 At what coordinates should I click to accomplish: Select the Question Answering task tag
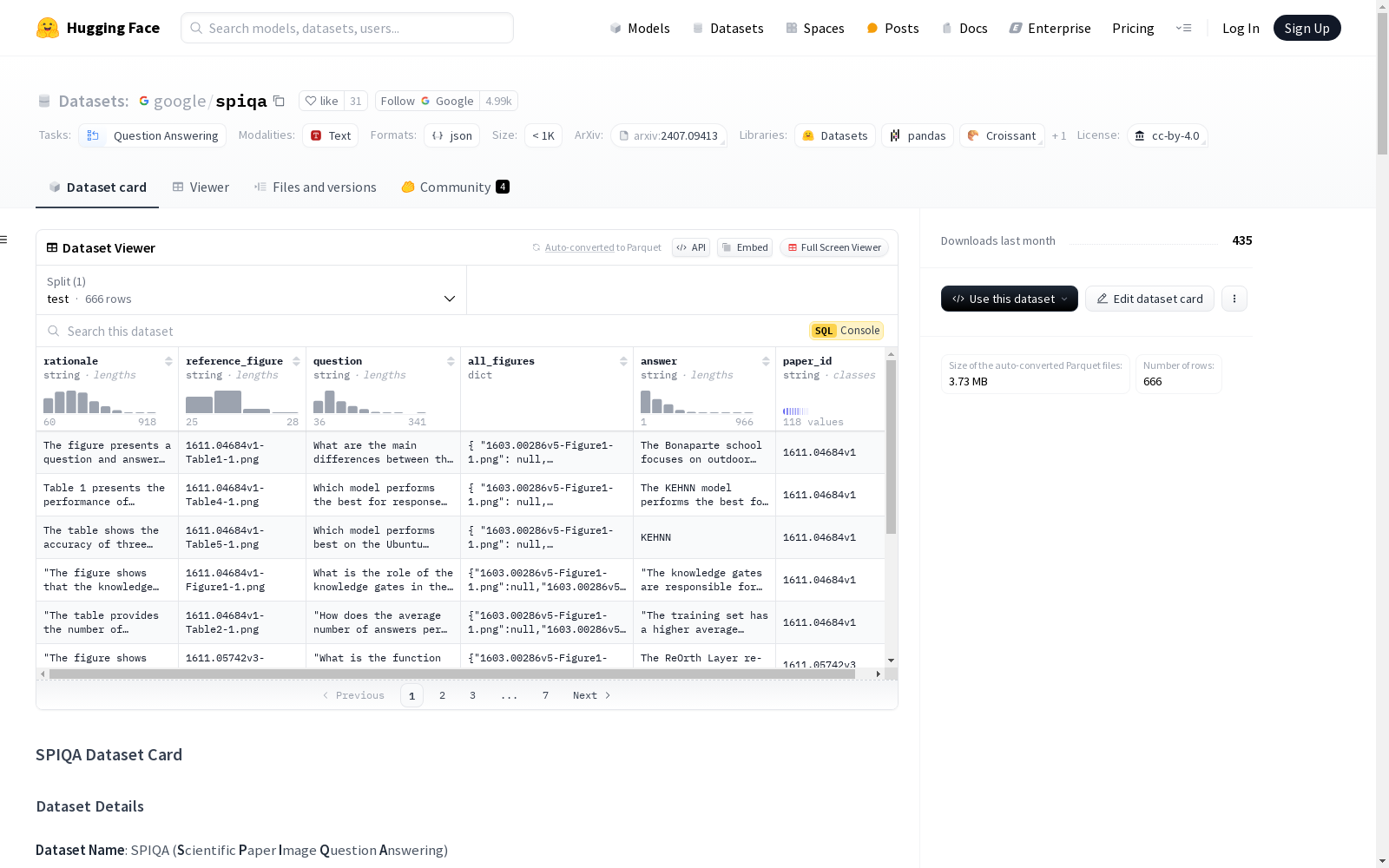153,135
